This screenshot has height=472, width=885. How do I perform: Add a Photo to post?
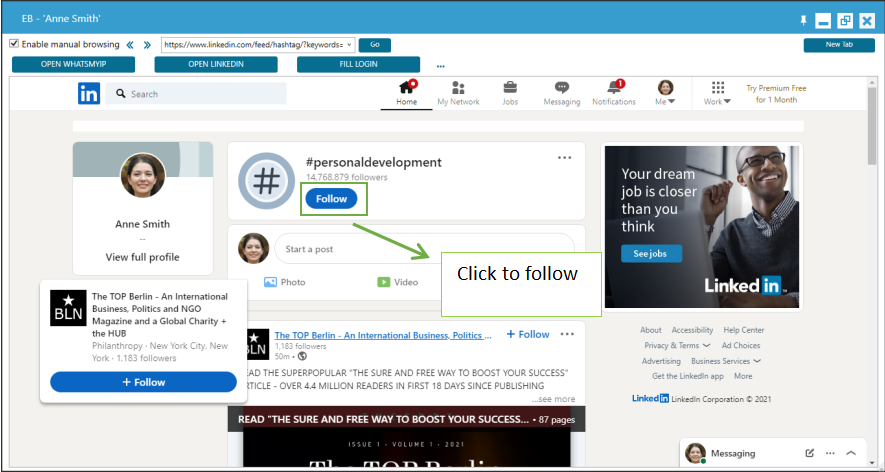pyautogui.click(x=284, y=282)
